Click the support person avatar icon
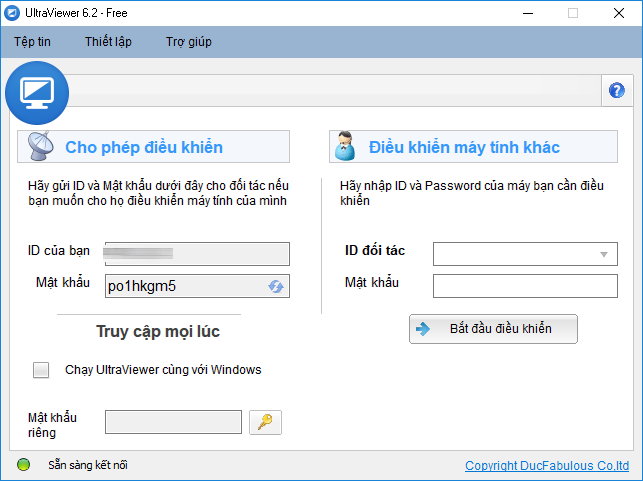This screenshot has height=481, width=643. 345,146
